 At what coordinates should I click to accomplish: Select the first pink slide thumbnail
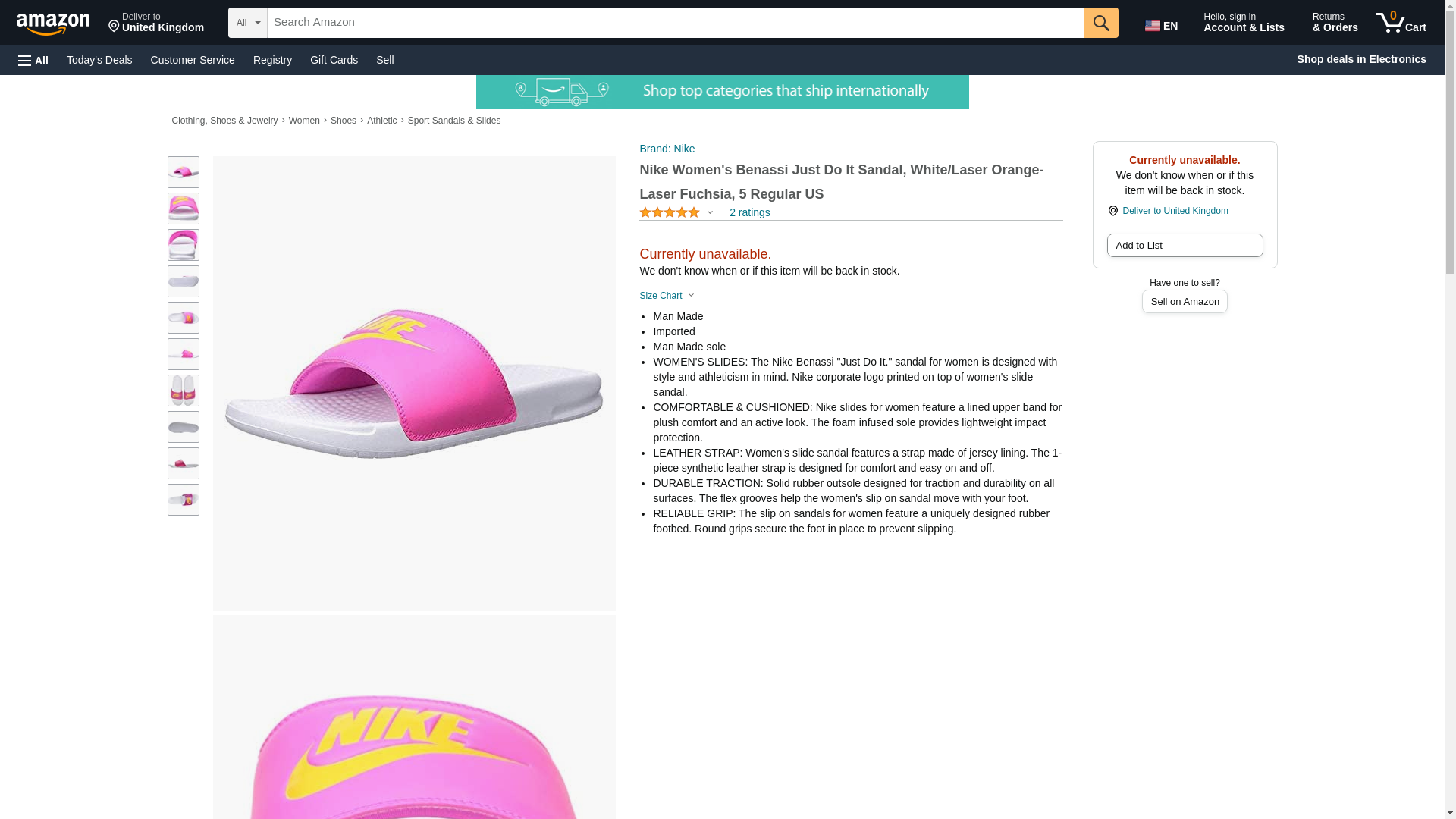(184, 173)
